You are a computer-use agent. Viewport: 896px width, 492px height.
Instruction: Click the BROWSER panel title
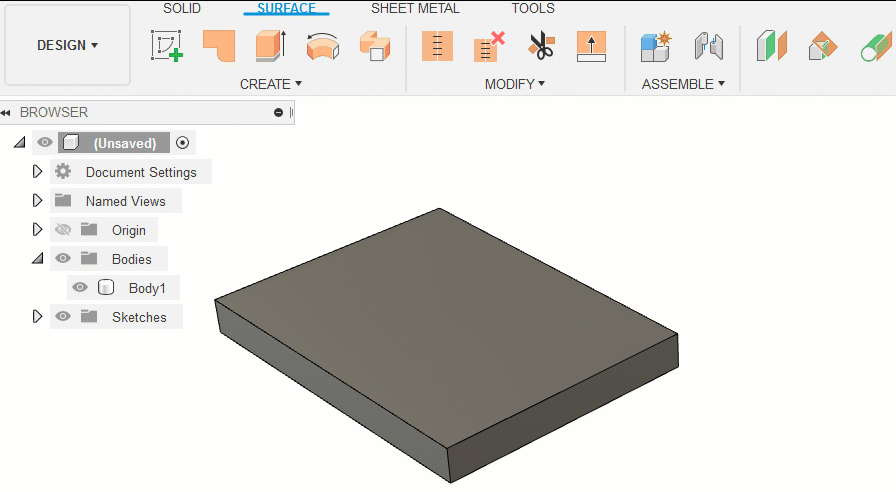[54, 112]
